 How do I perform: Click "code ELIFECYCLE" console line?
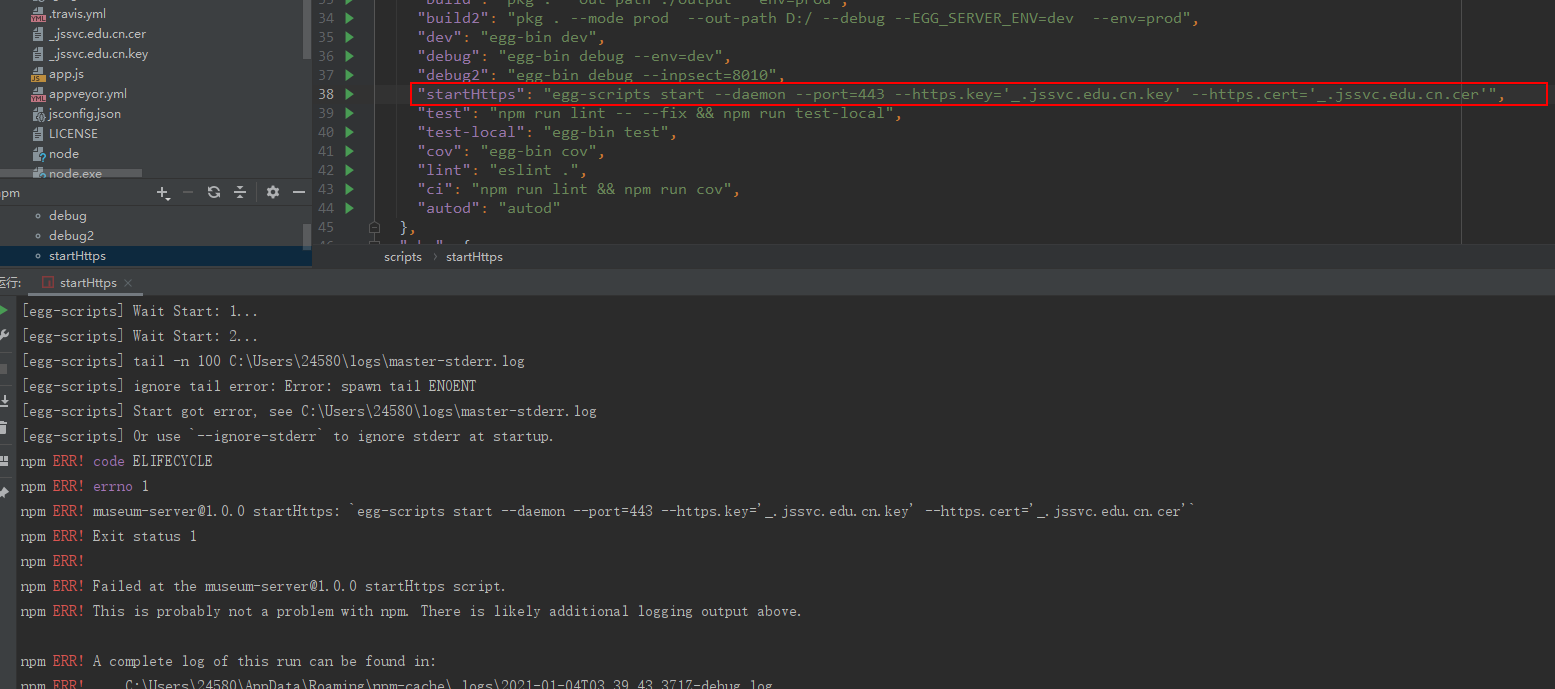coord(117,461)
